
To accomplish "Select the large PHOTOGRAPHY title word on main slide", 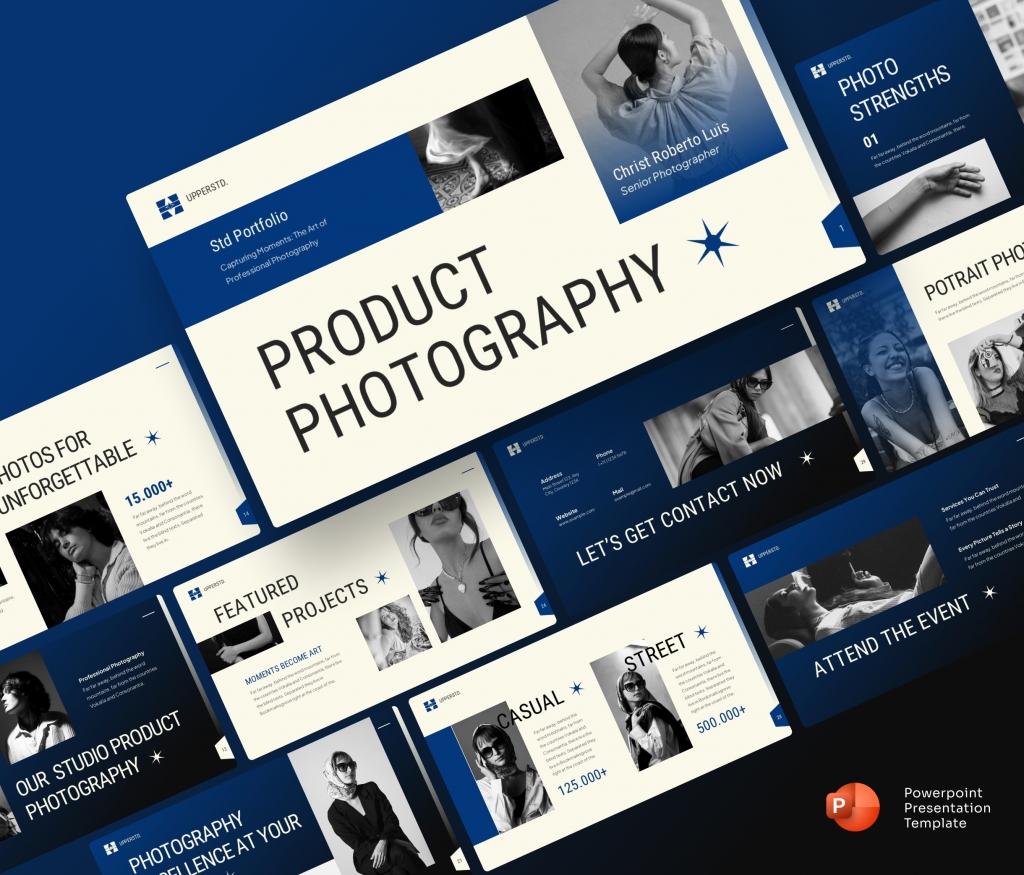I will tap(476, 349).
